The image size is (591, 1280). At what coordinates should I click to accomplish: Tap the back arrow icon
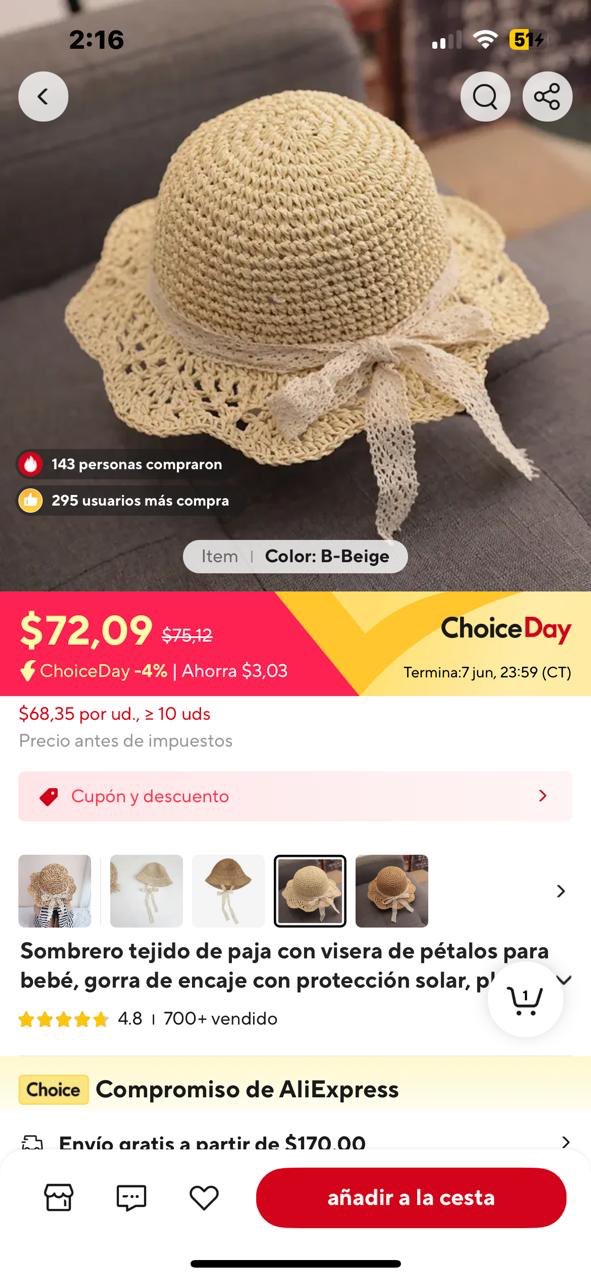[43, 97]
